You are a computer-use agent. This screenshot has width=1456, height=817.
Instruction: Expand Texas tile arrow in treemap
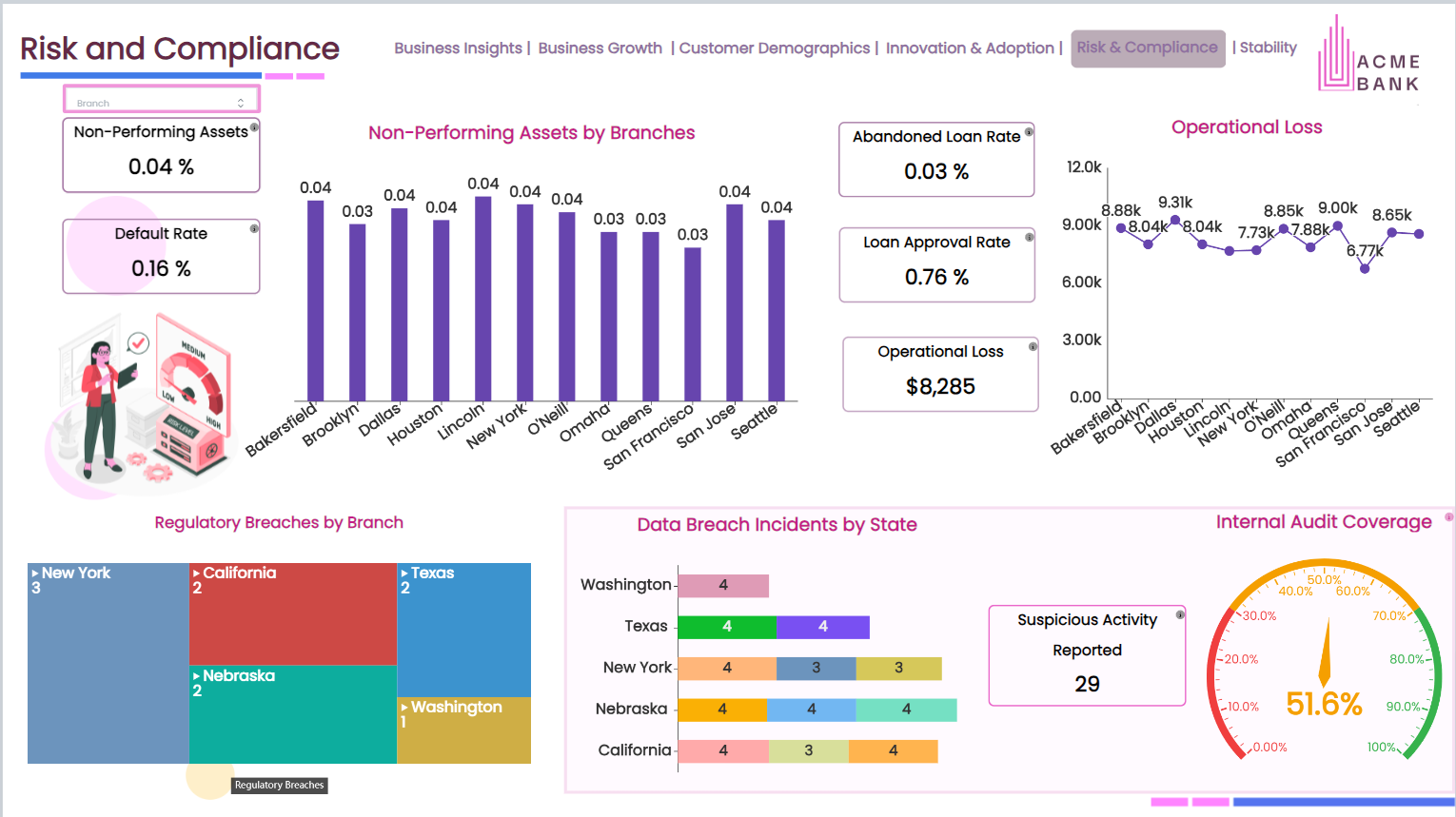pos(404,574)
